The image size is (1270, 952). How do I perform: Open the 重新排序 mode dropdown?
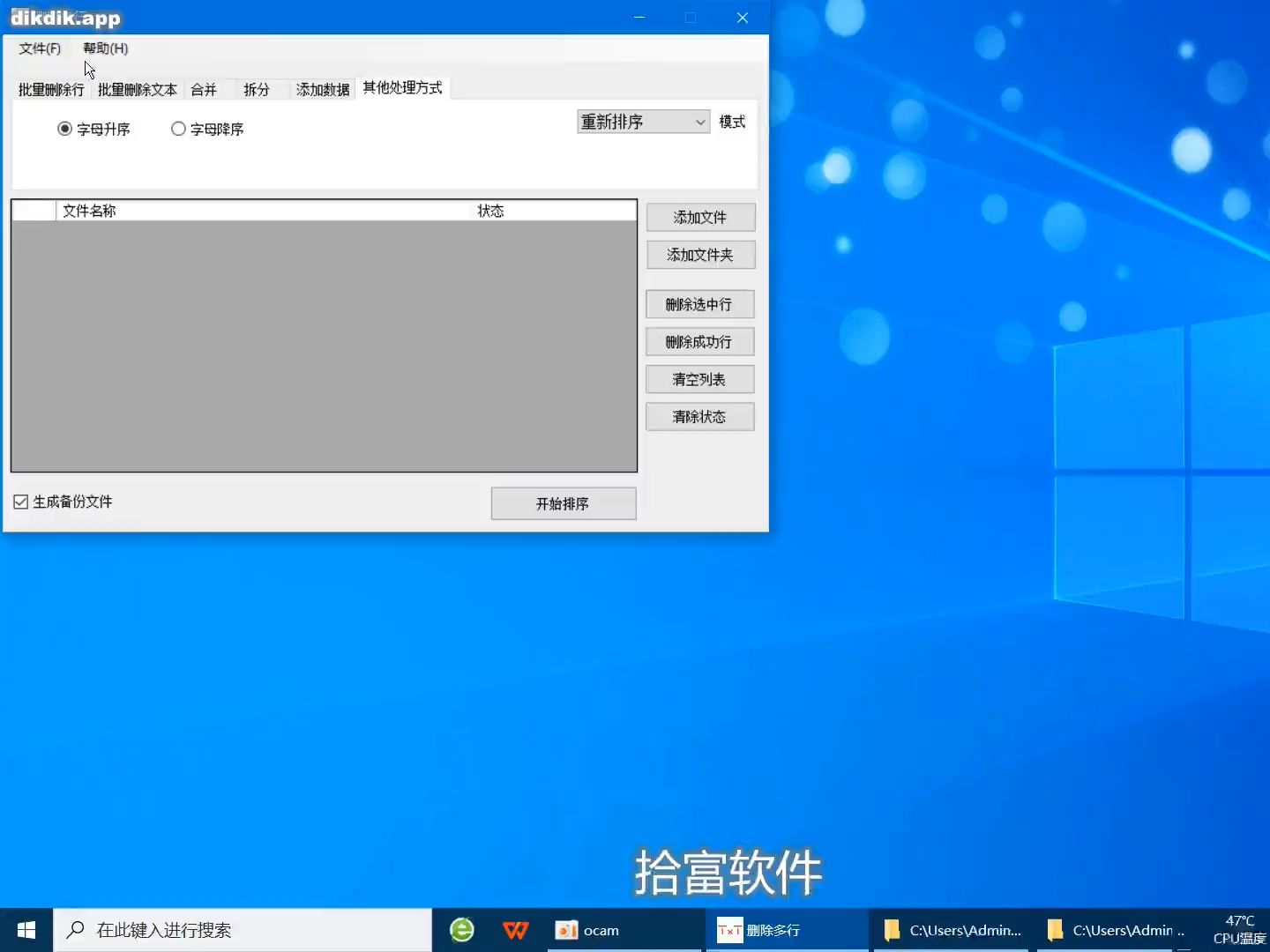point(643,122)
